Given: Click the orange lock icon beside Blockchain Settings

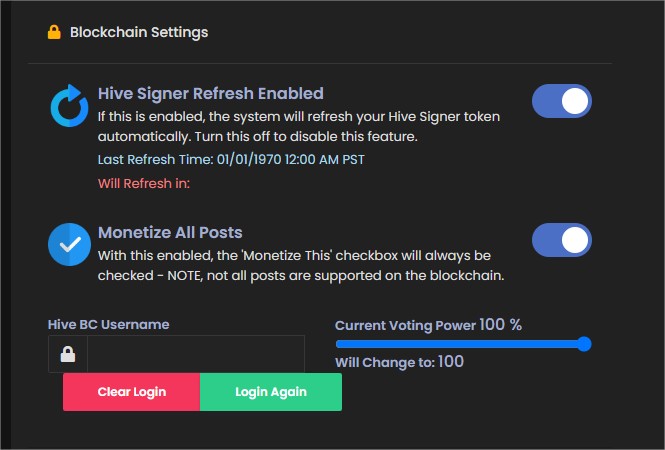Looking at the screenshot, I should tap(54, 32).
